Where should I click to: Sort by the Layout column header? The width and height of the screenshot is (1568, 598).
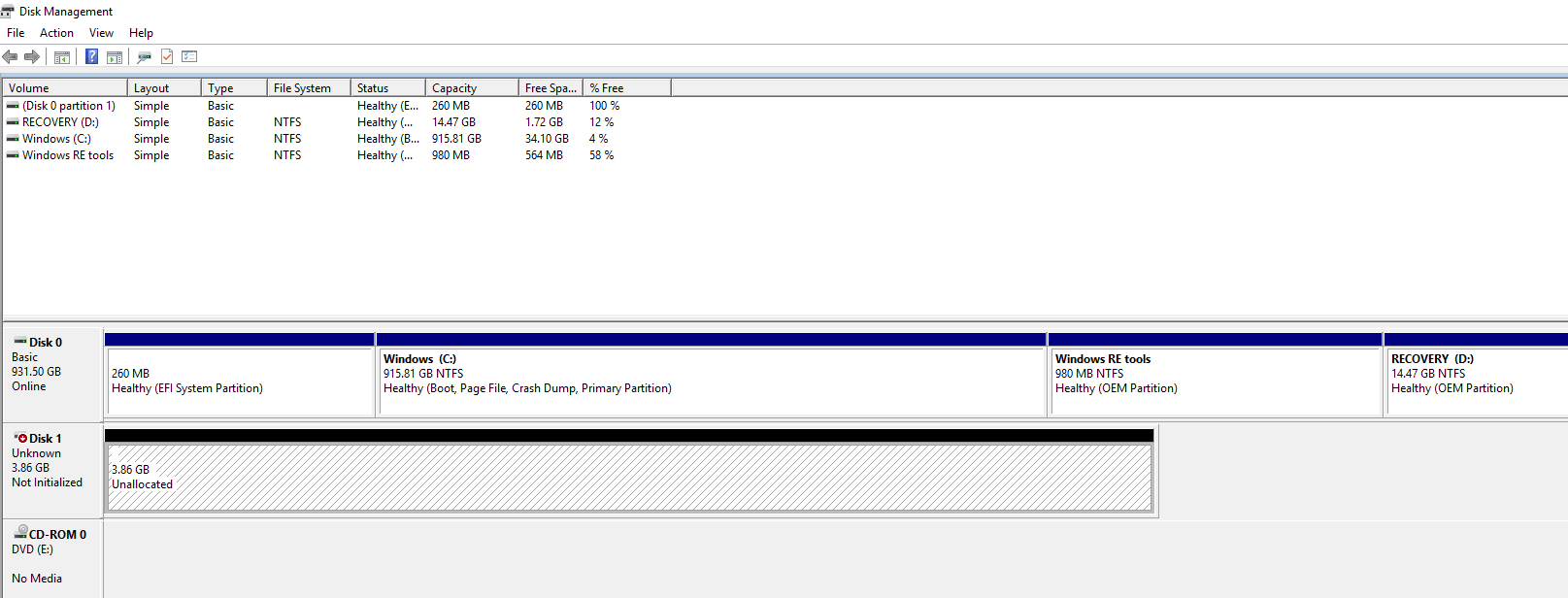click(x=164, y=87)
